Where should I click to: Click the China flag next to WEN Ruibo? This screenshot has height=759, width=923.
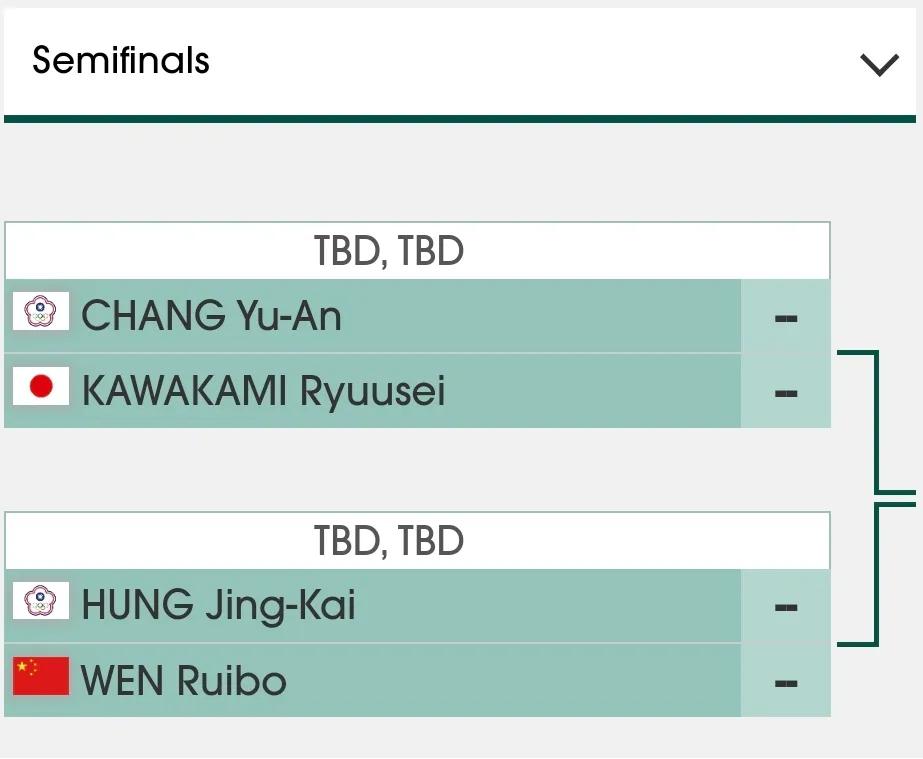[x=41, y=676]
